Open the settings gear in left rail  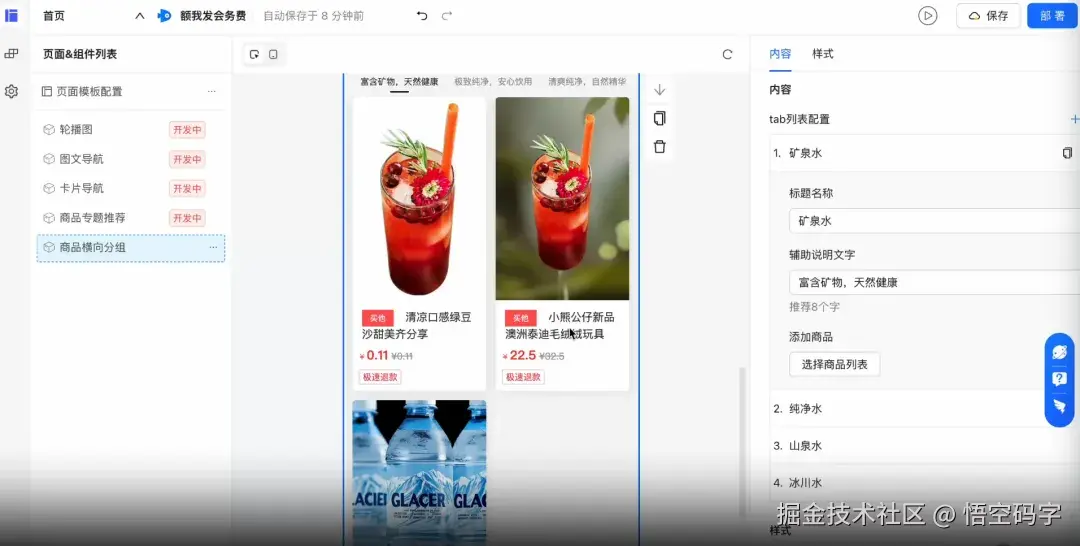pos(11,91)
